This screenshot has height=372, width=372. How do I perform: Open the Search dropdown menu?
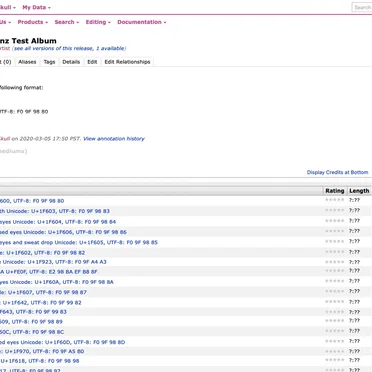click(x=67, y=22)
